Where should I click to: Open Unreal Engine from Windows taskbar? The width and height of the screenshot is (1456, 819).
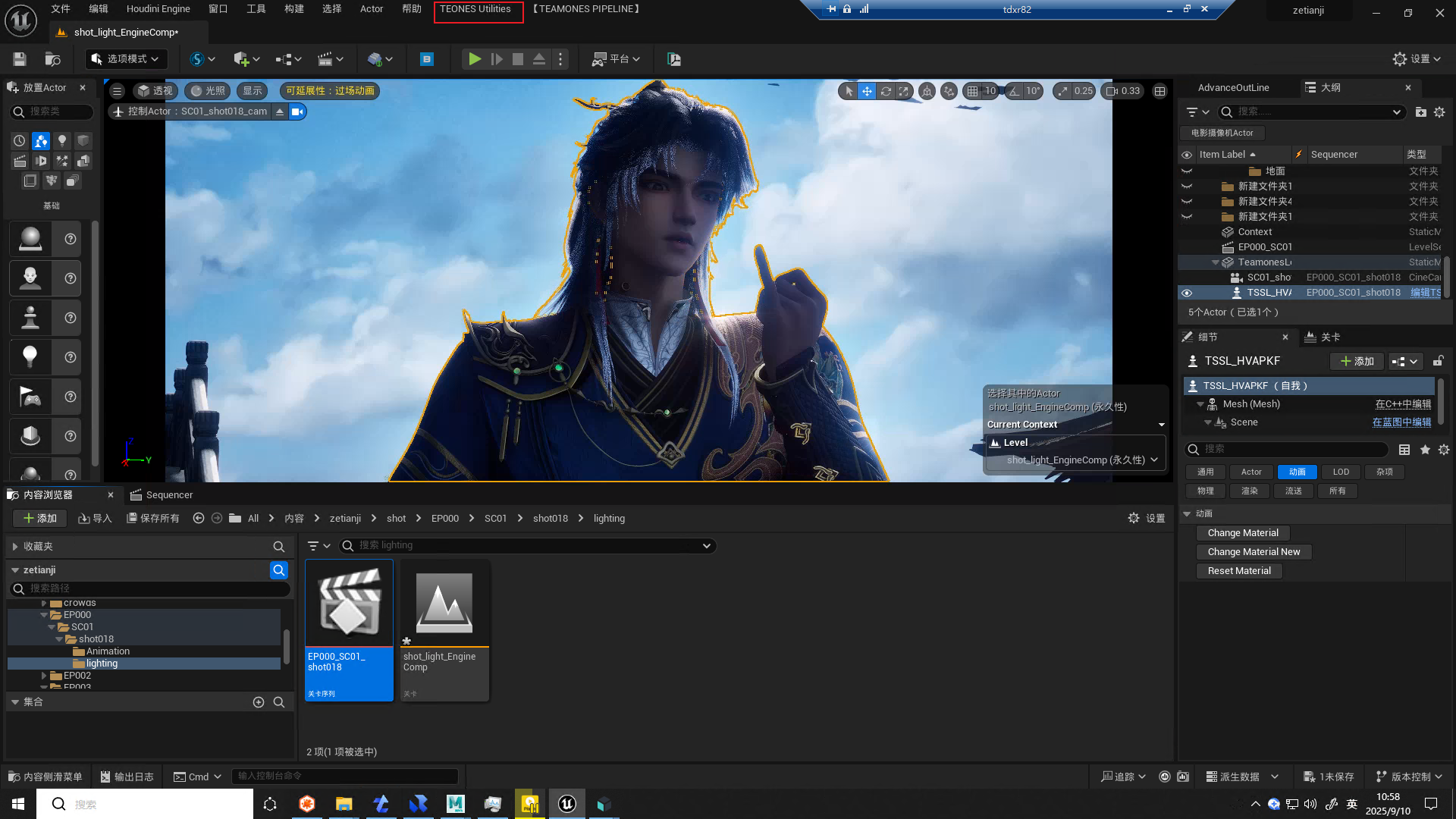tap(567, 804)
